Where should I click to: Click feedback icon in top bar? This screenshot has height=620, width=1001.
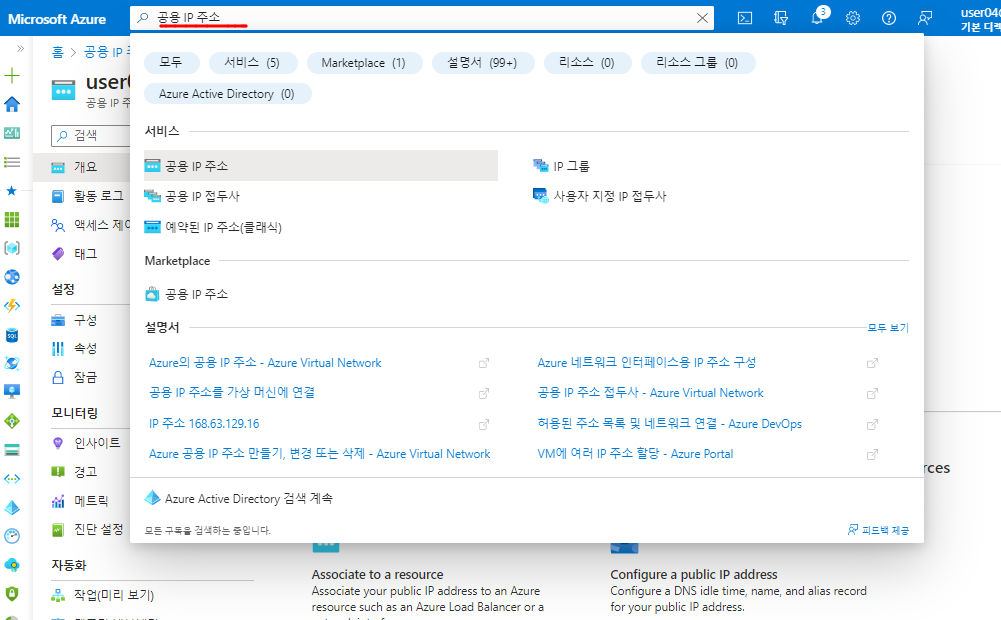pos(925,18)
